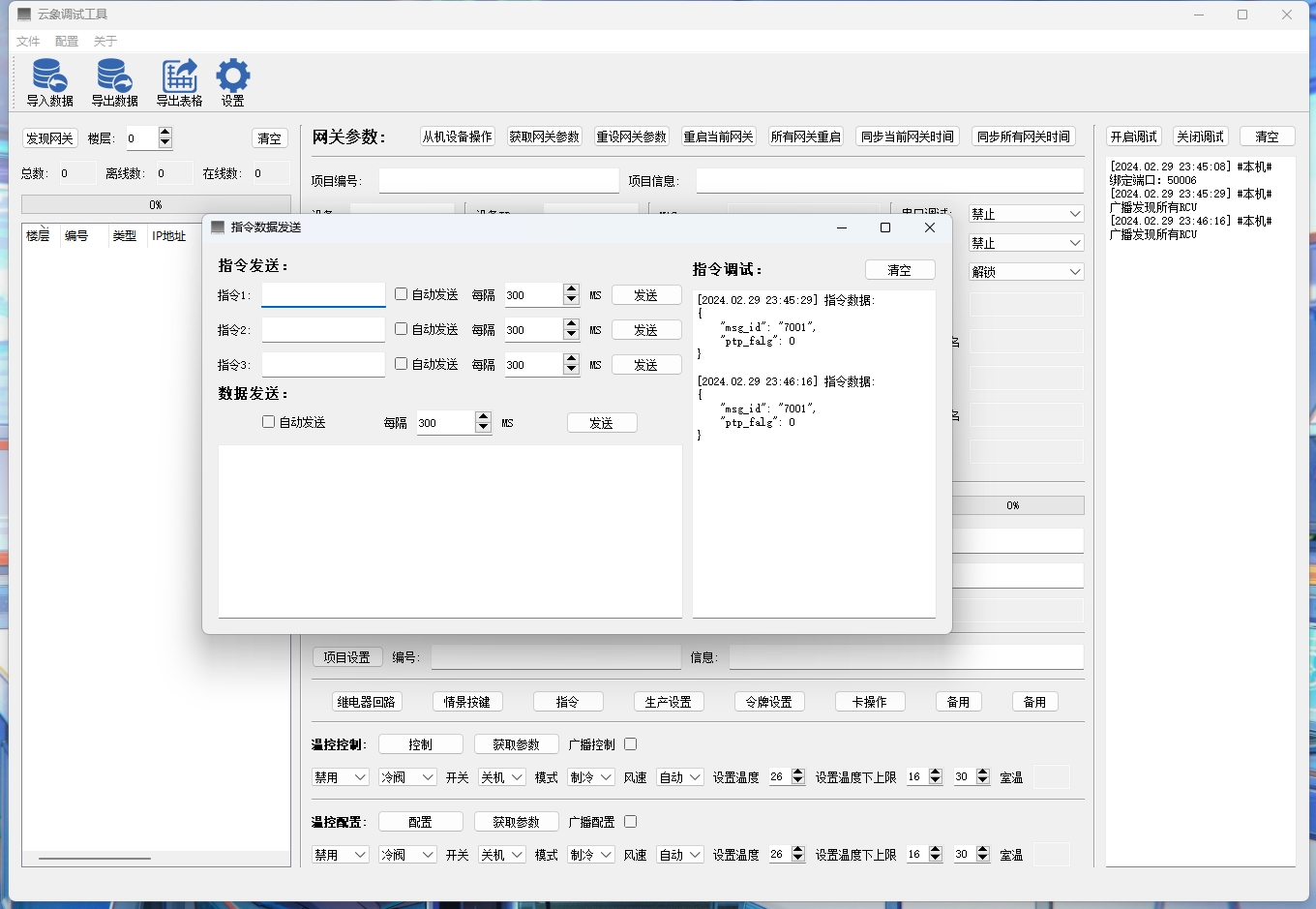Click the gateway list horizontal scrollbar
Screen dimensions: 1316x909
(95, 858)
